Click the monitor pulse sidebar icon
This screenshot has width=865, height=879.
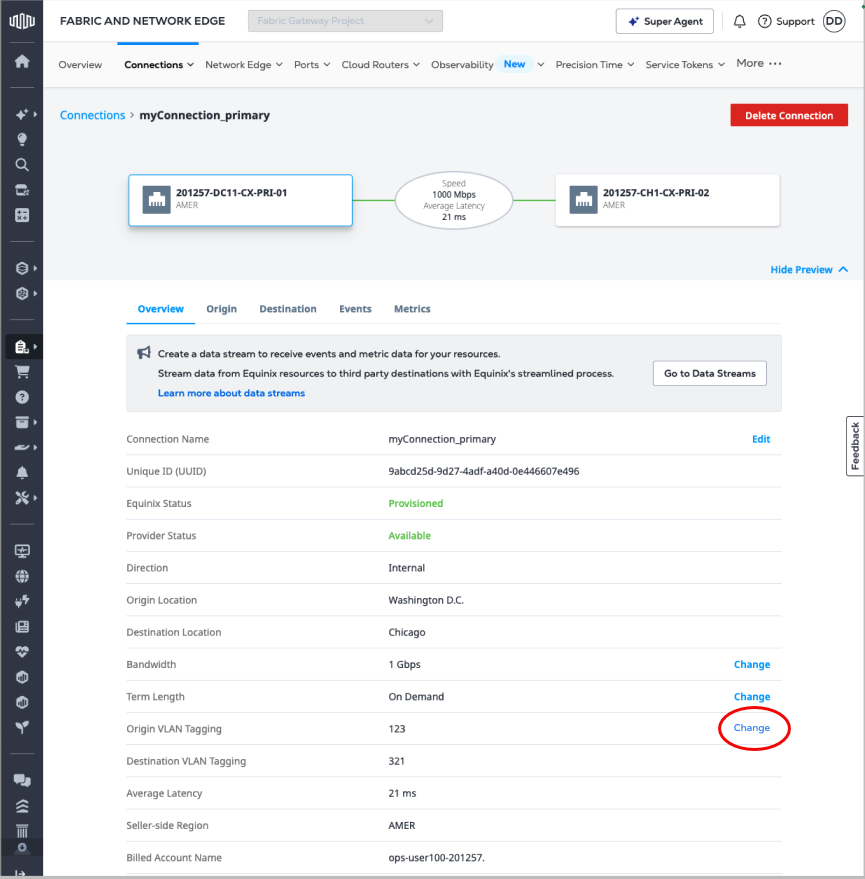(22, 551)
